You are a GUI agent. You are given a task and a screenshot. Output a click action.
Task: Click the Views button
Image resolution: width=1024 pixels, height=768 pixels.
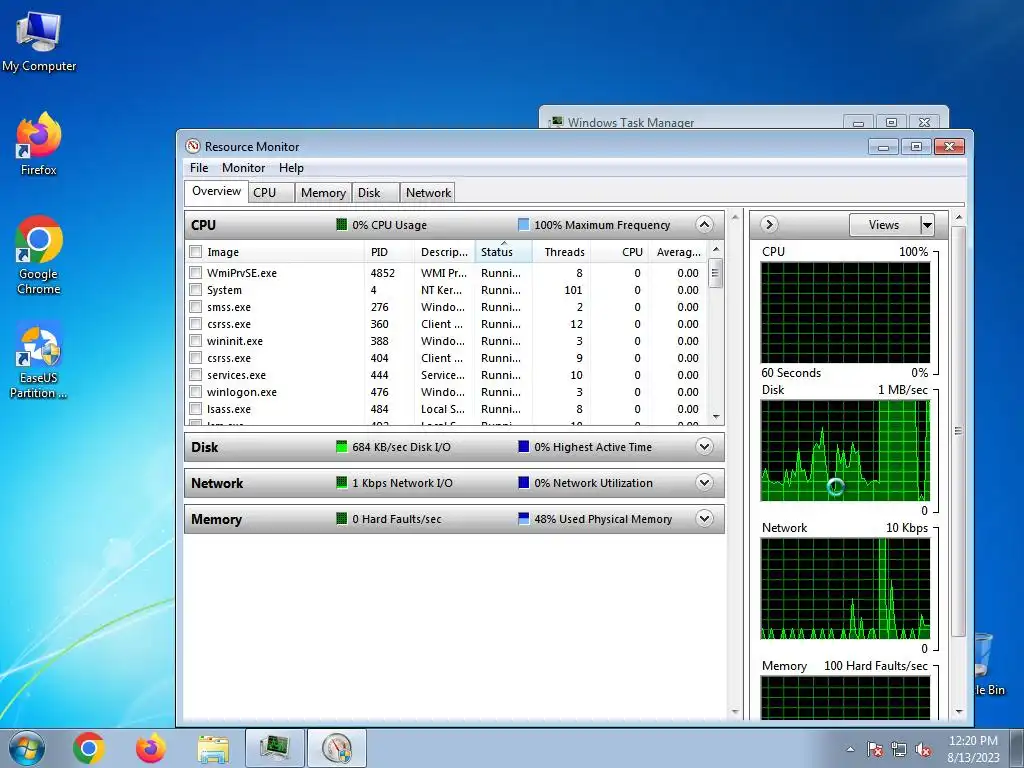point(884,225)
